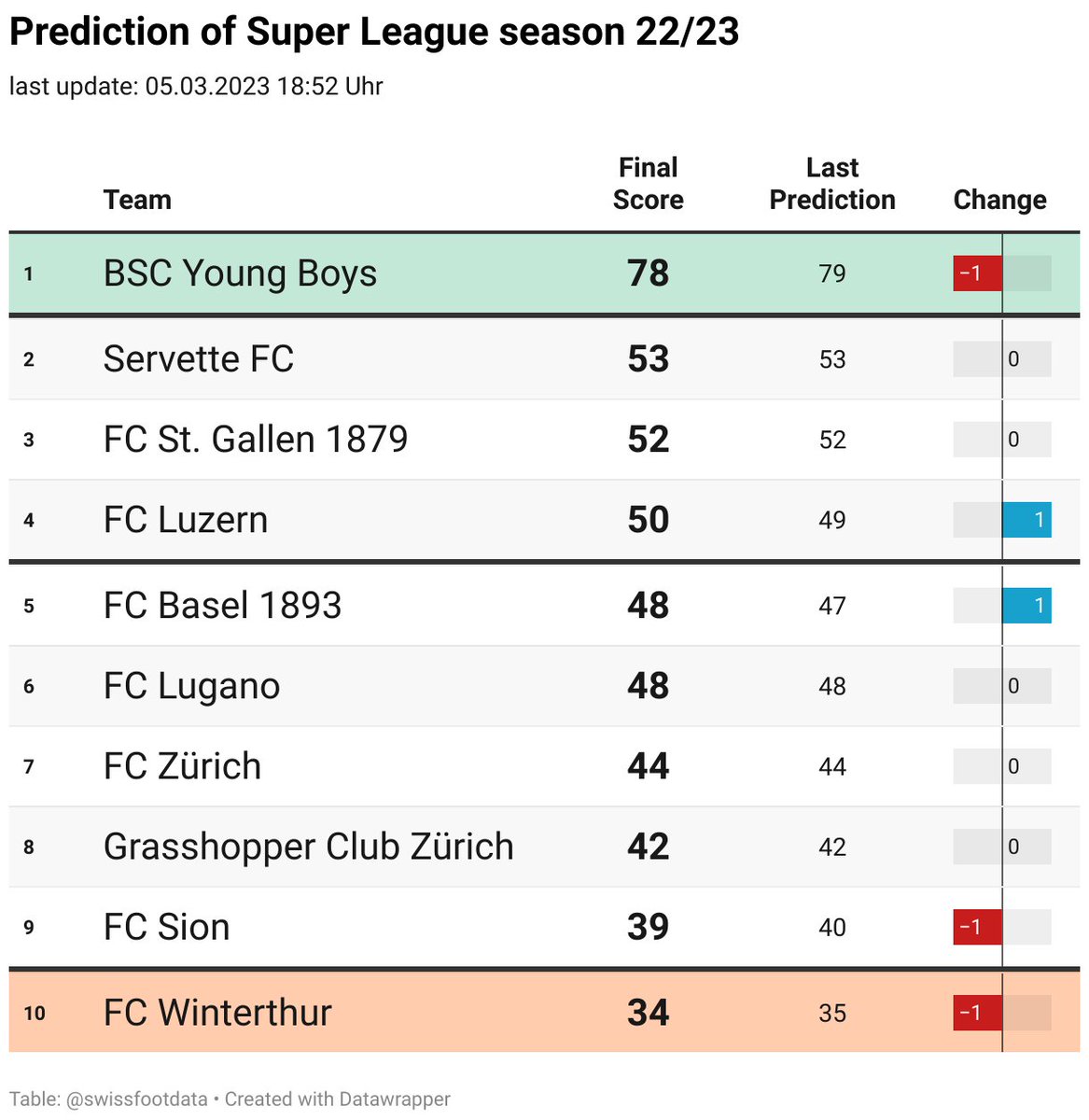
Task: Click FC St. Gallen 1879 team name
Action: (256, 440)
